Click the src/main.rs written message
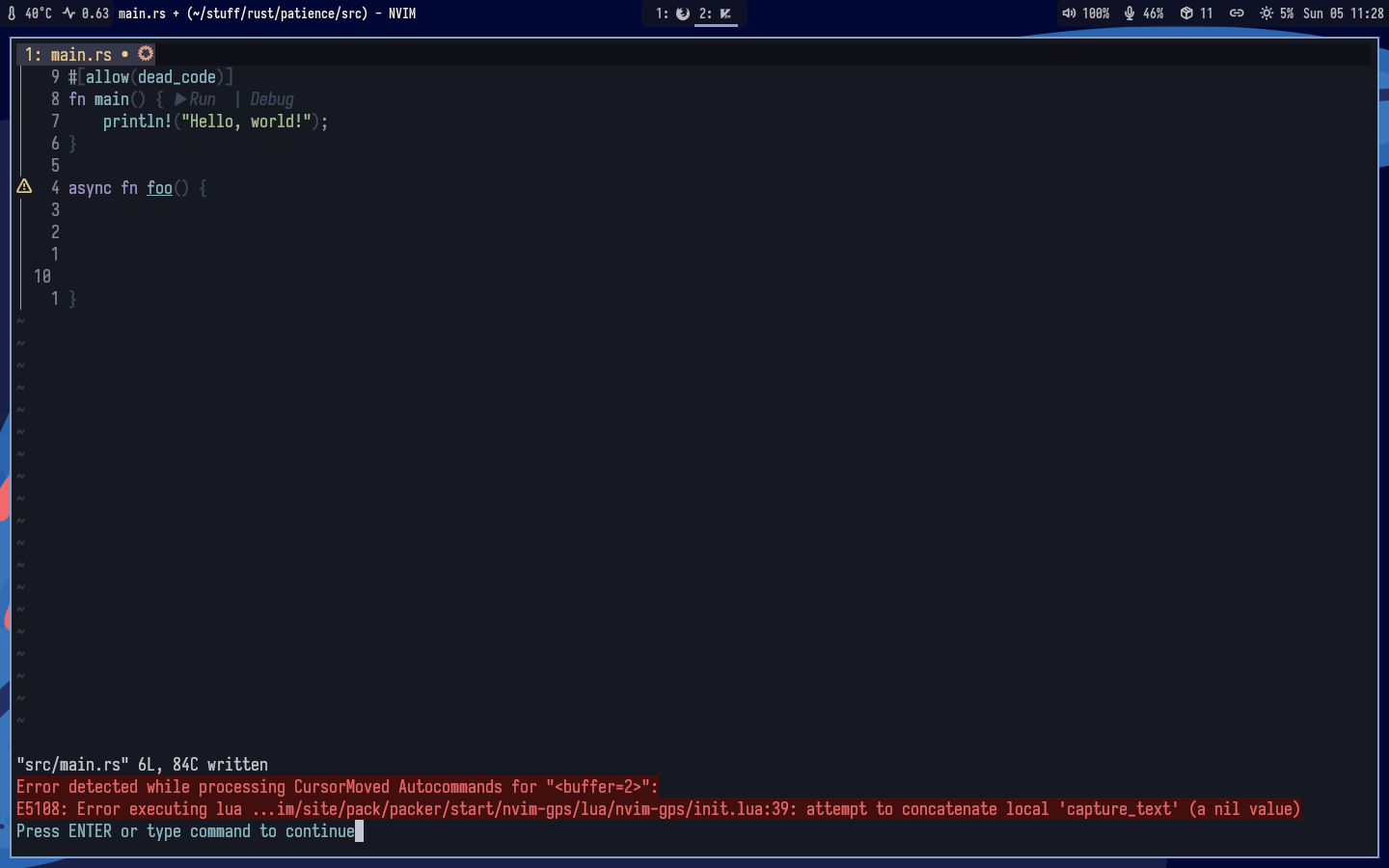 tap(142, 765)
